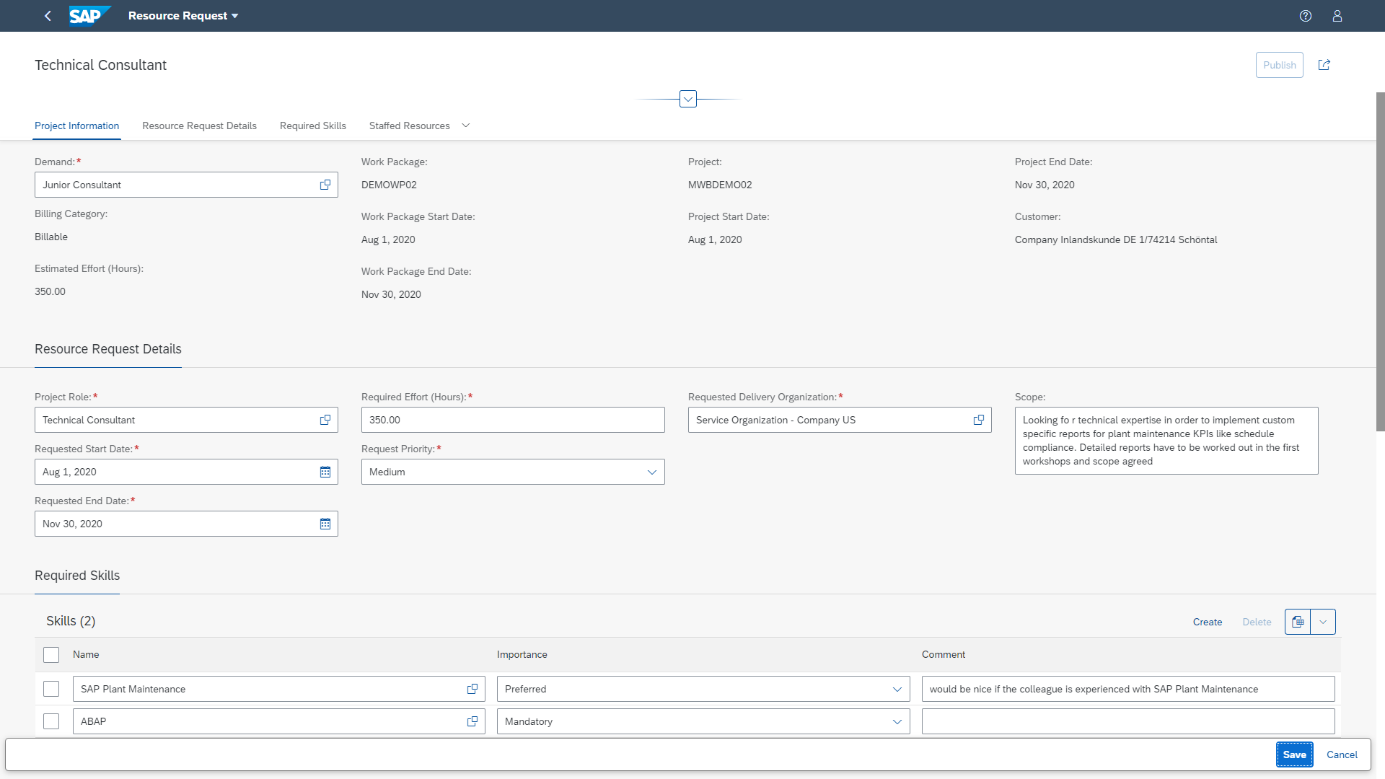Switch to the Required Skills tab

(313, 126)
